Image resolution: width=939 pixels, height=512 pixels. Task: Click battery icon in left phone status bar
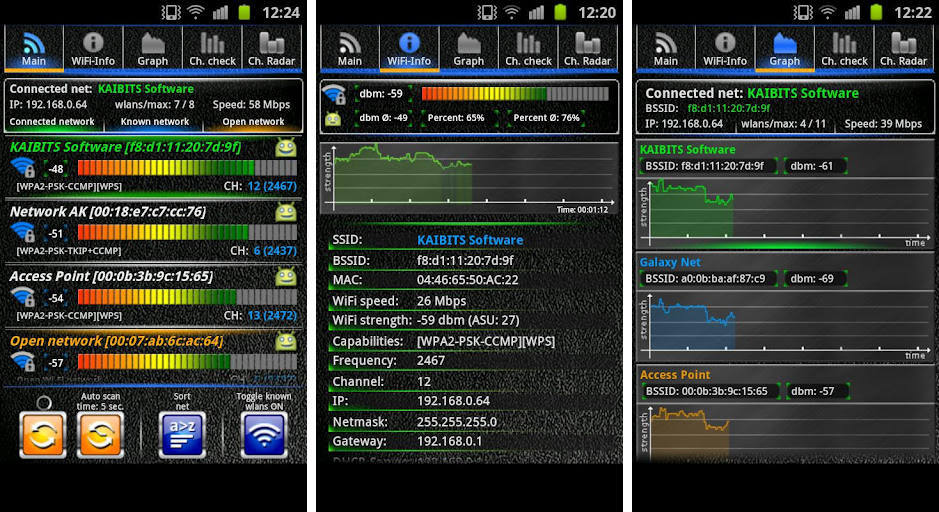pyautogui.click(x=245, y=12)
